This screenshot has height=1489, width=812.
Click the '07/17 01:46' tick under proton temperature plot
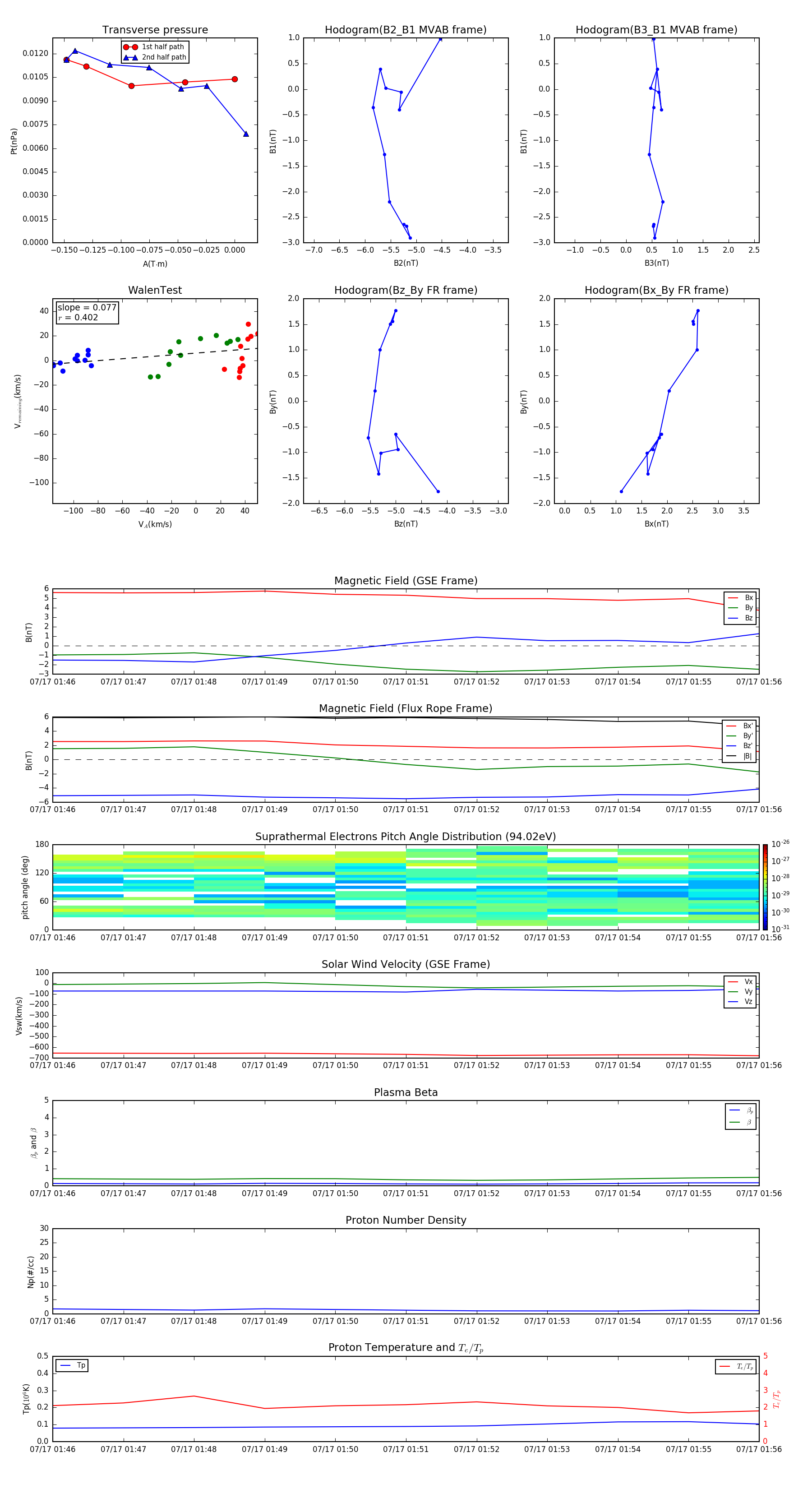[53, 1449]
